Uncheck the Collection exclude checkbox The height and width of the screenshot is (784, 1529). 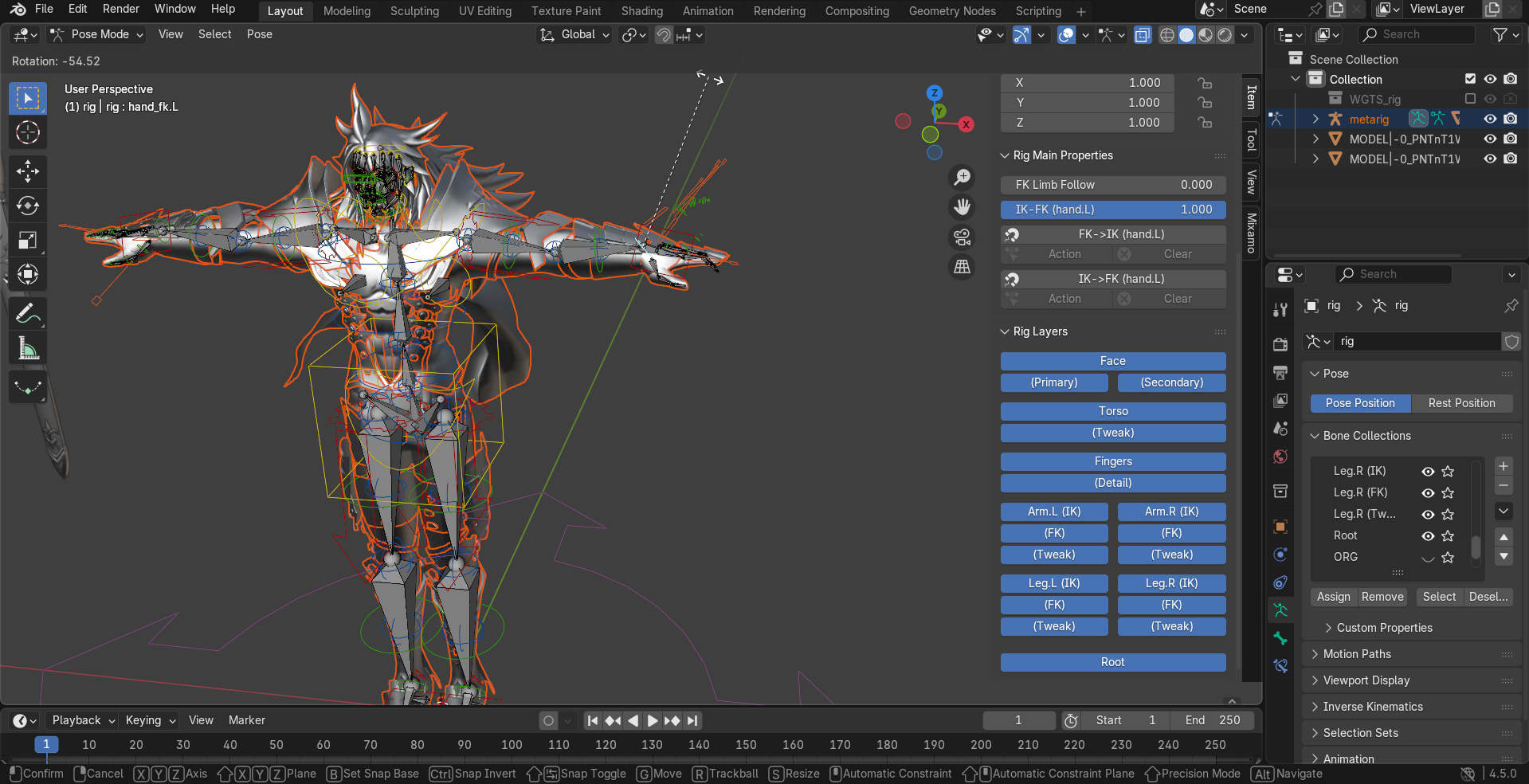click(x=1470, y=79)
